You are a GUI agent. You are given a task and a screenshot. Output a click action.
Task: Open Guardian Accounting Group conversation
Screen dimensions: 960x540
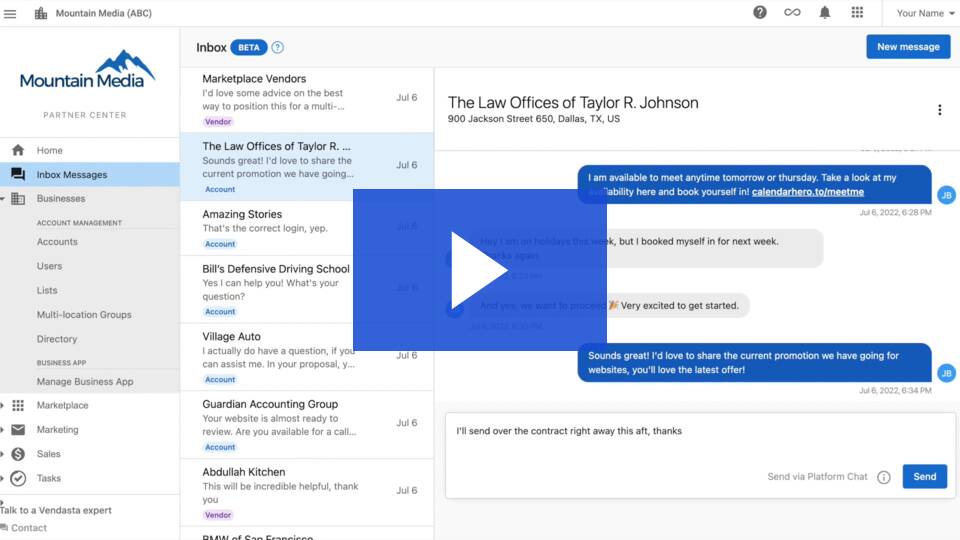click(x=307, y=425)
